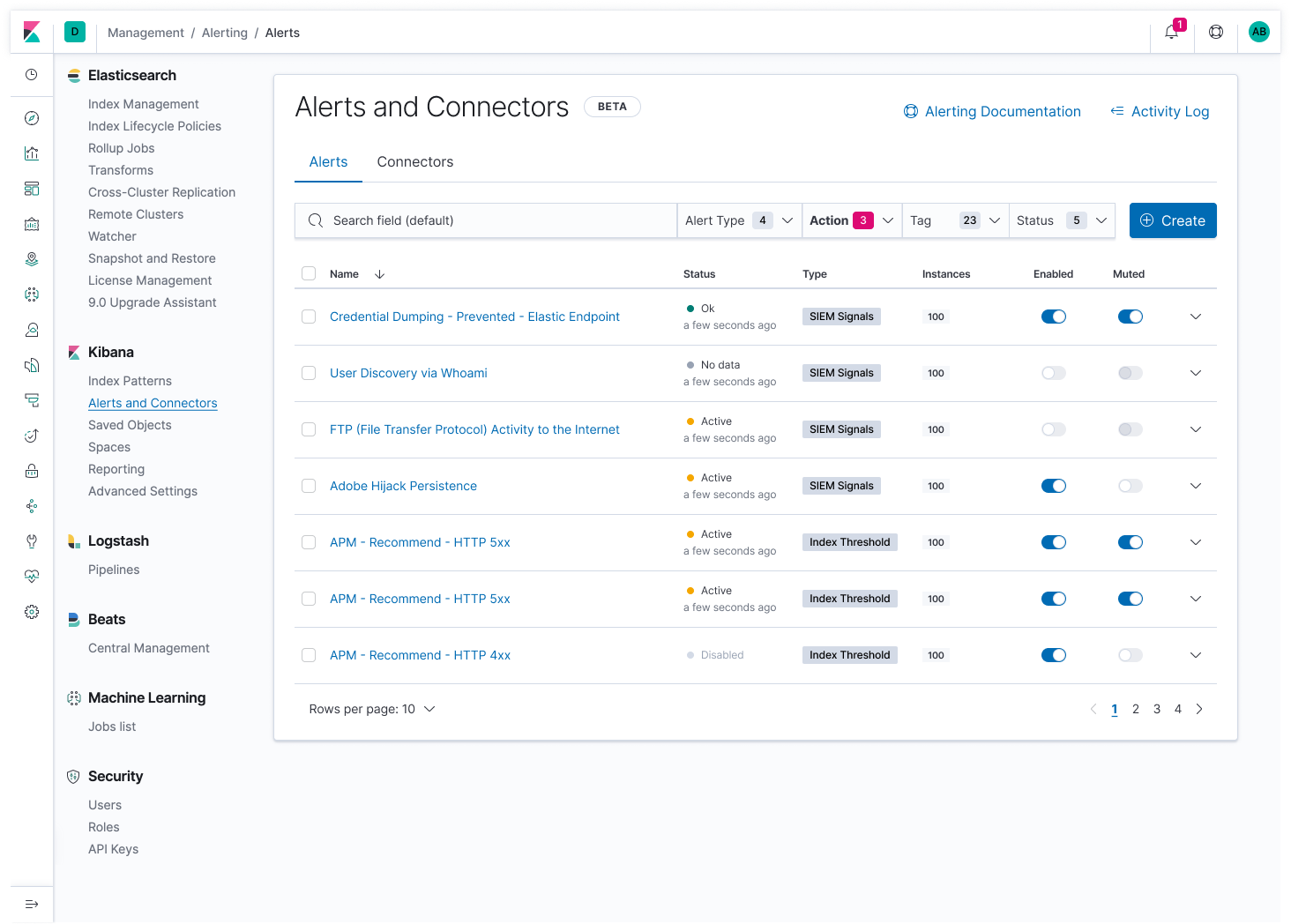
Task: Open Management gear icon in side nav
Action: (32, 612)
